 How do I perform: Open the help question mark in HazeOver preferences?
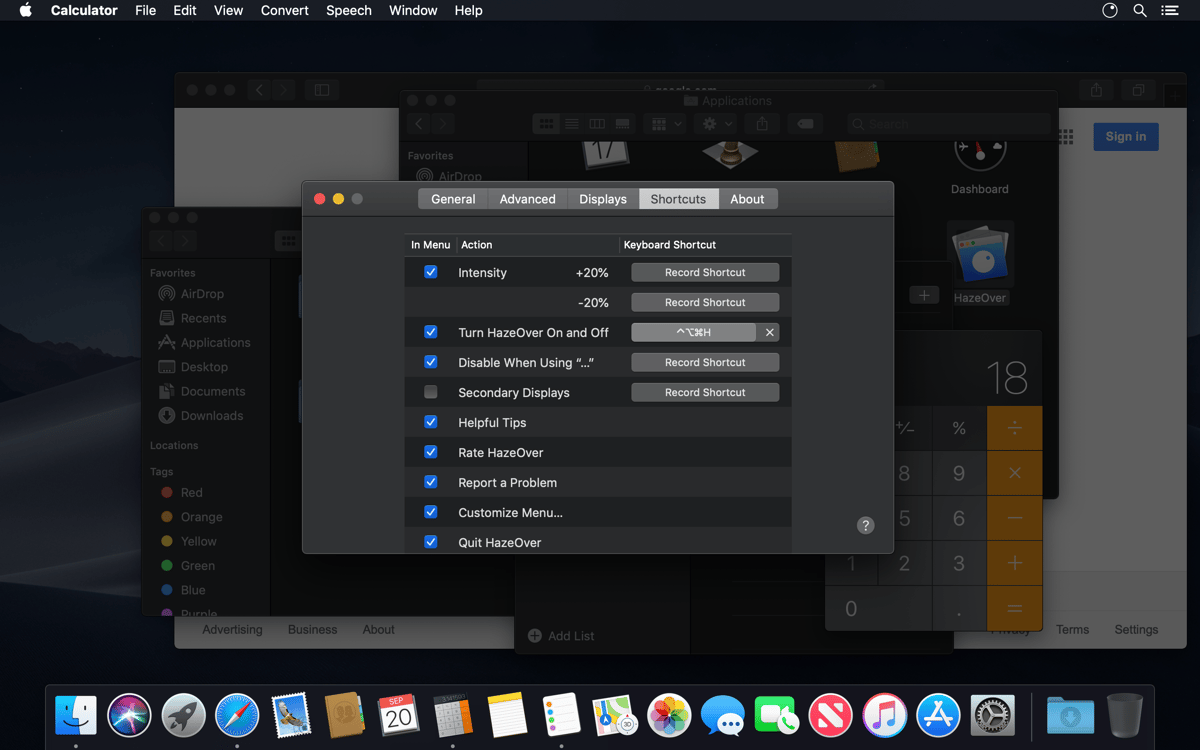[865, 525]
